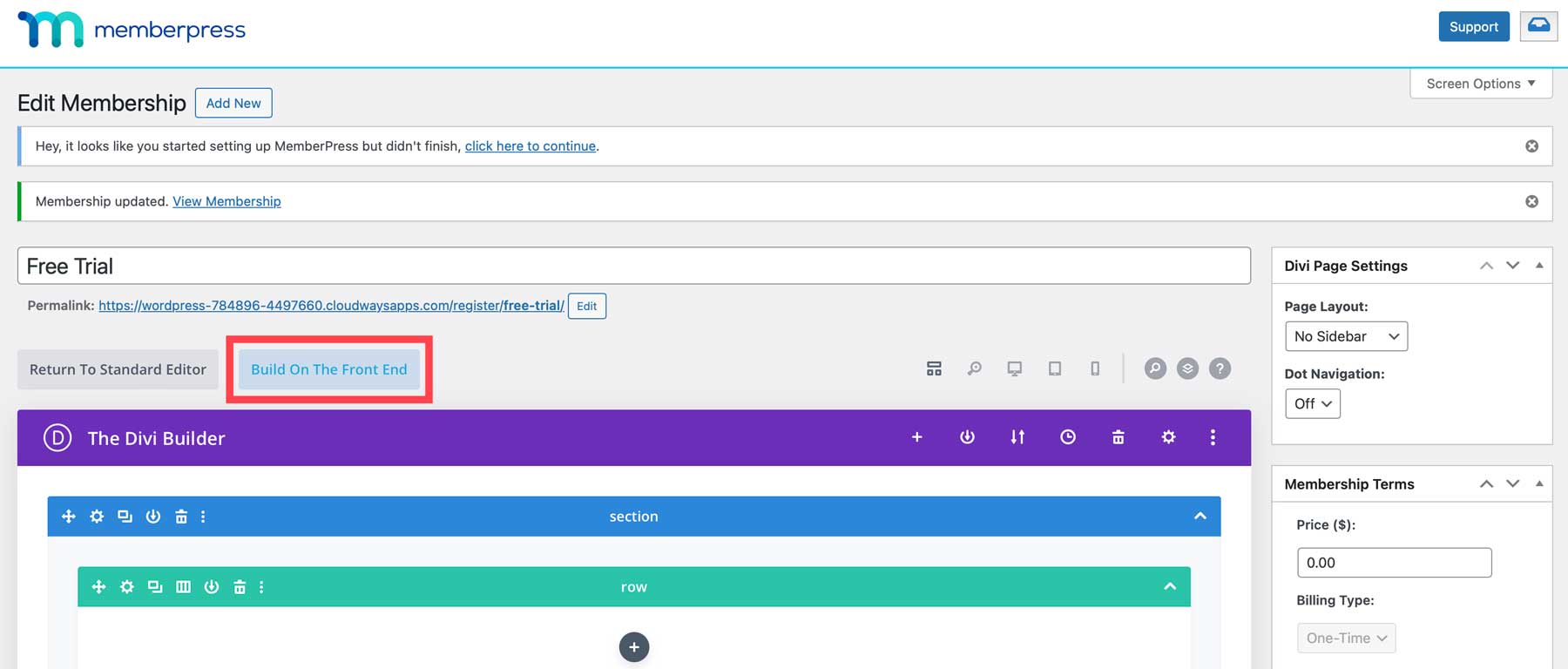The image size is (1568, 669).
Task: Change the row column structure icon
Action: pyautogui.click(x=183, y=587)
